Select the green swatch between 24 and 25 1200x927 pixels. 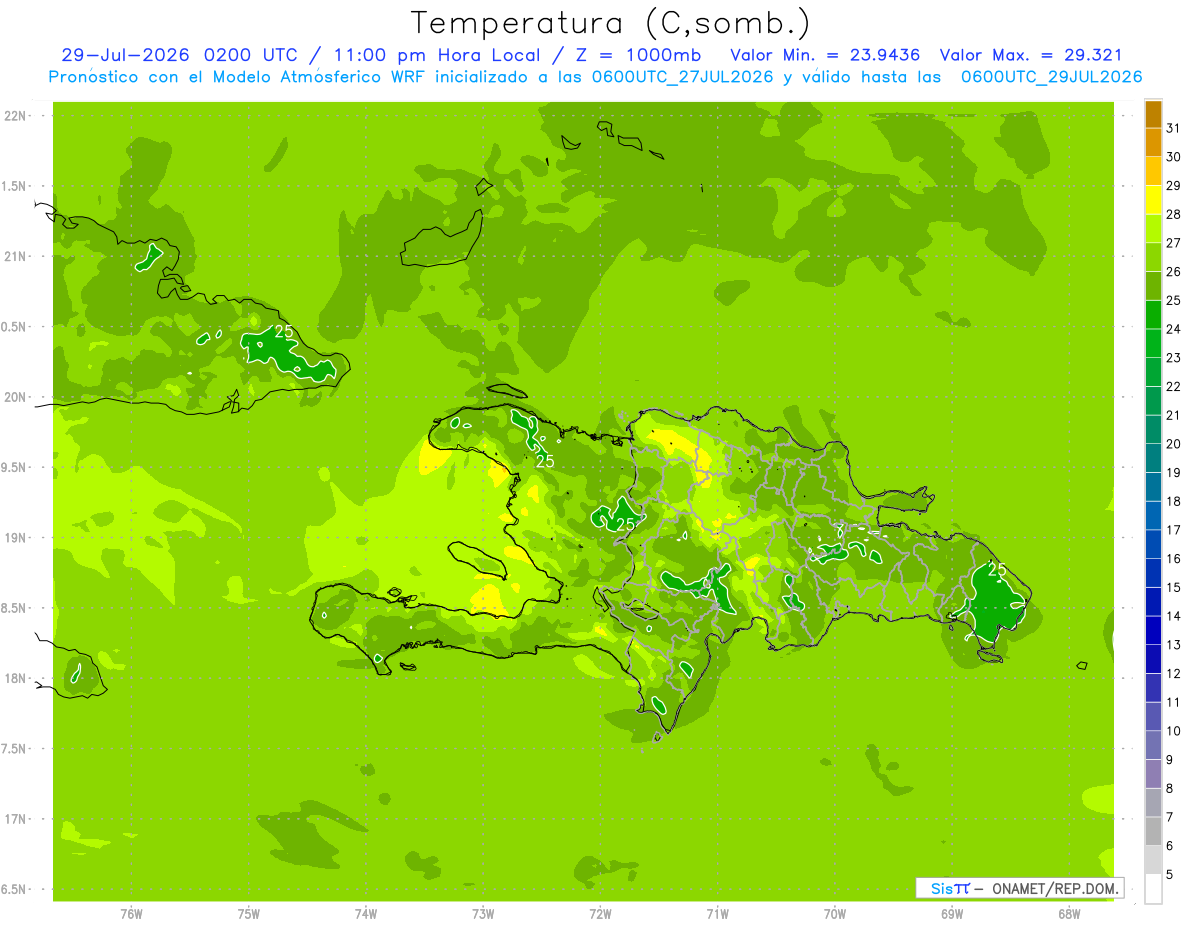point(1153,315)
